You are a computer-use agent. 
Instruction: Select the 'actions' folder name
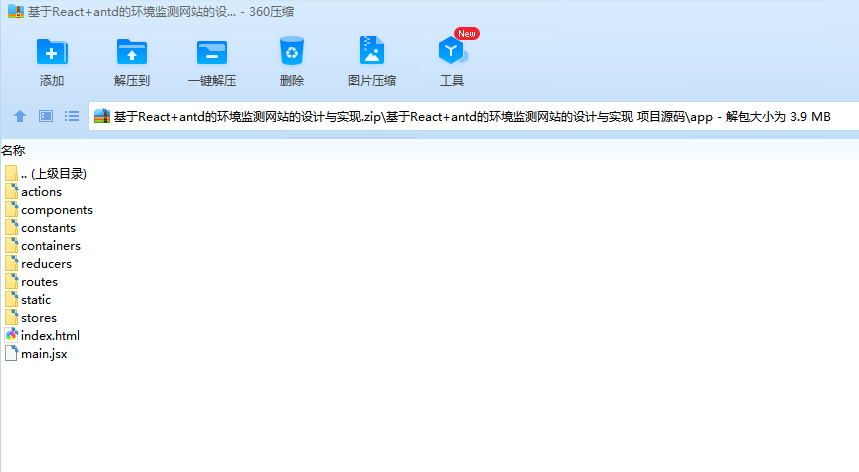point(41,192)
